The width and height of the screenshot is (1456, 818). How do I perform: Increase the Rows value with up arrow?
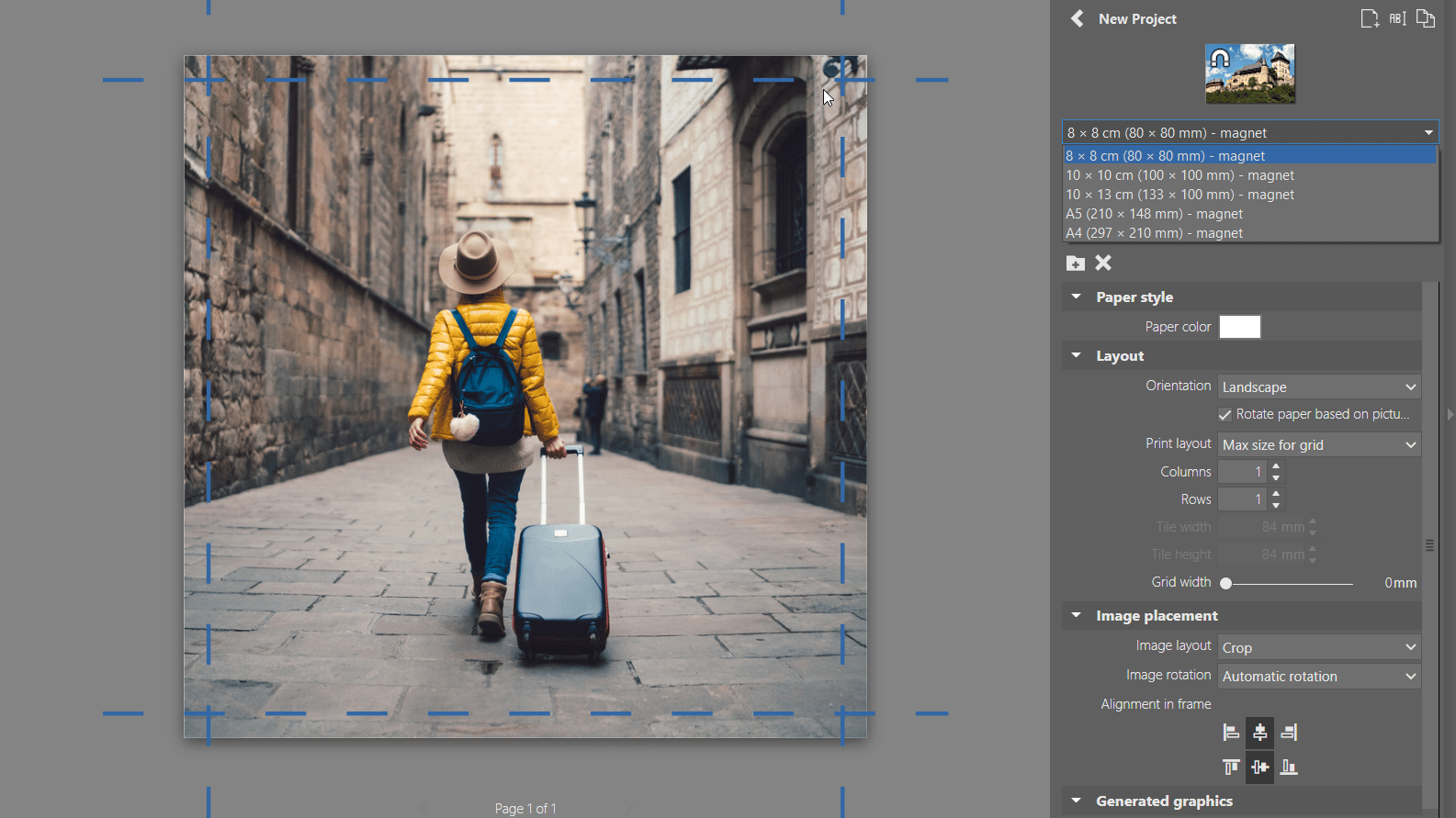pyautogui.click(x=1276, y=494)
